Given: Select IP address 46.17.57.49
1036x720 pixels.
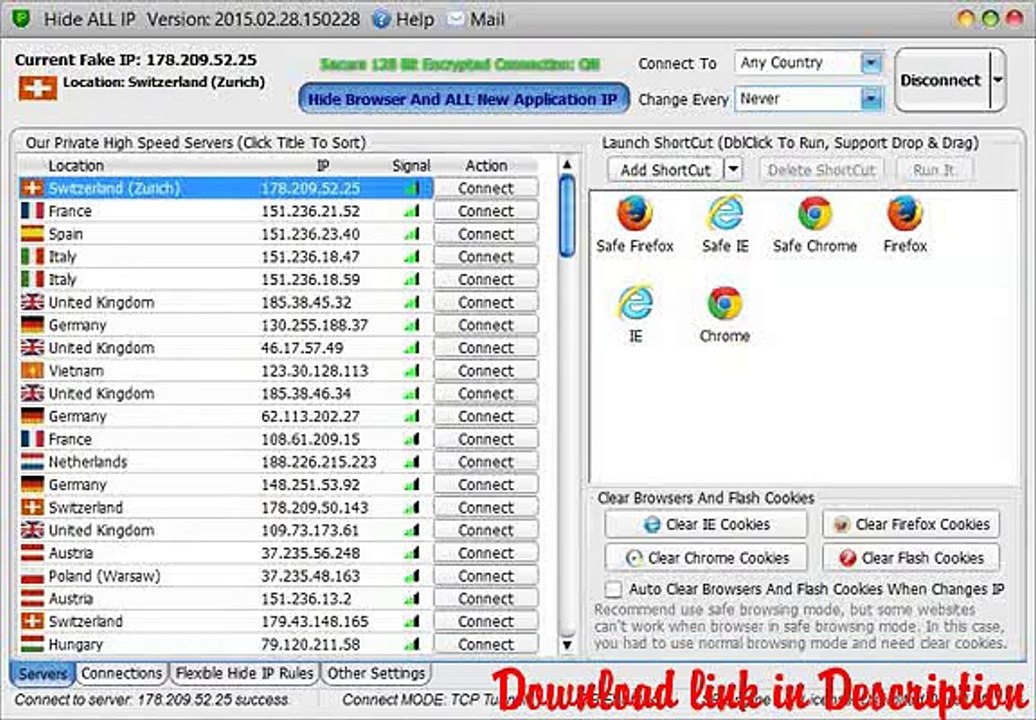Looking at the screenshot, I should pyautogui.click(x=303, y=348).
